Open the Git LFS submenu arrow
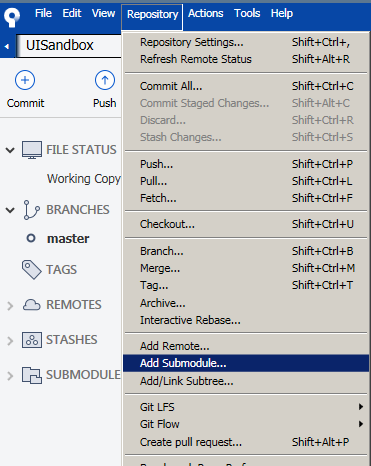Image resolution: width=371 pixels, height=466 pixels. [361, 406]
